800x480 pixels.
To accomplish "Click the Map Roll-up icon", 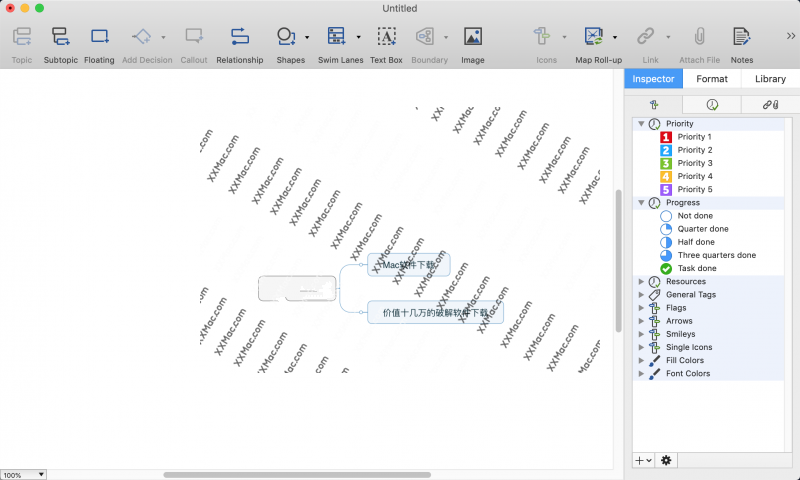I will coord(594,37).
